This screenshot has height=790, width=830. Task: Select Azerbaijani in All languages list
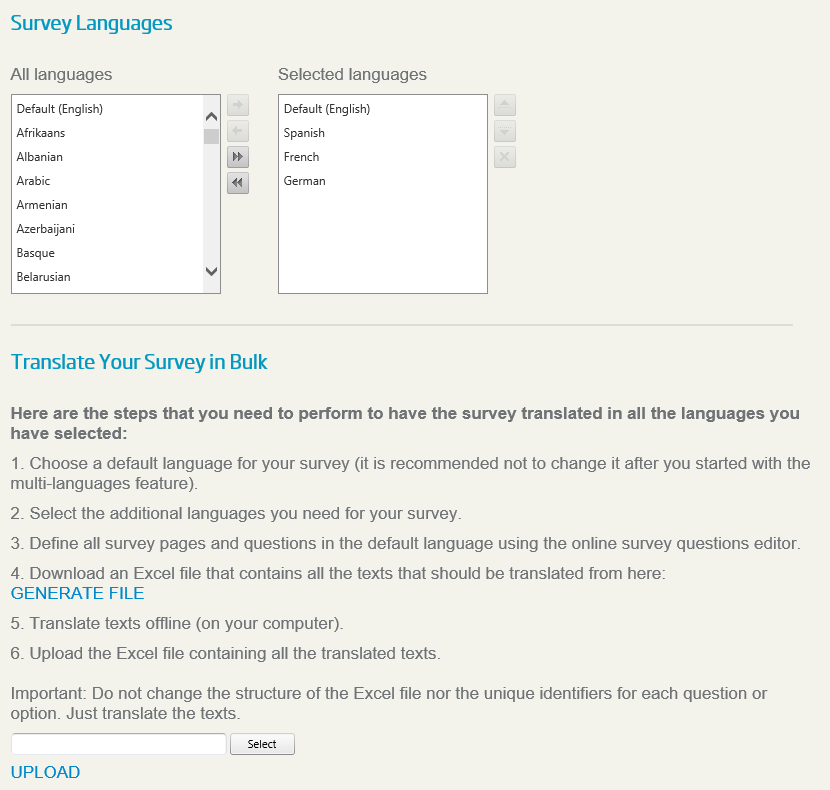(107, 229)
